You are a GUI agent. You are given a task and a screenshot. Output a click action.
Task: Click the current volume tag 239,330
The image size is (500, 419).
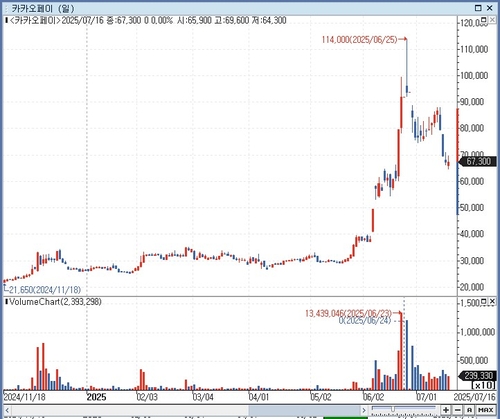[478, 376]
